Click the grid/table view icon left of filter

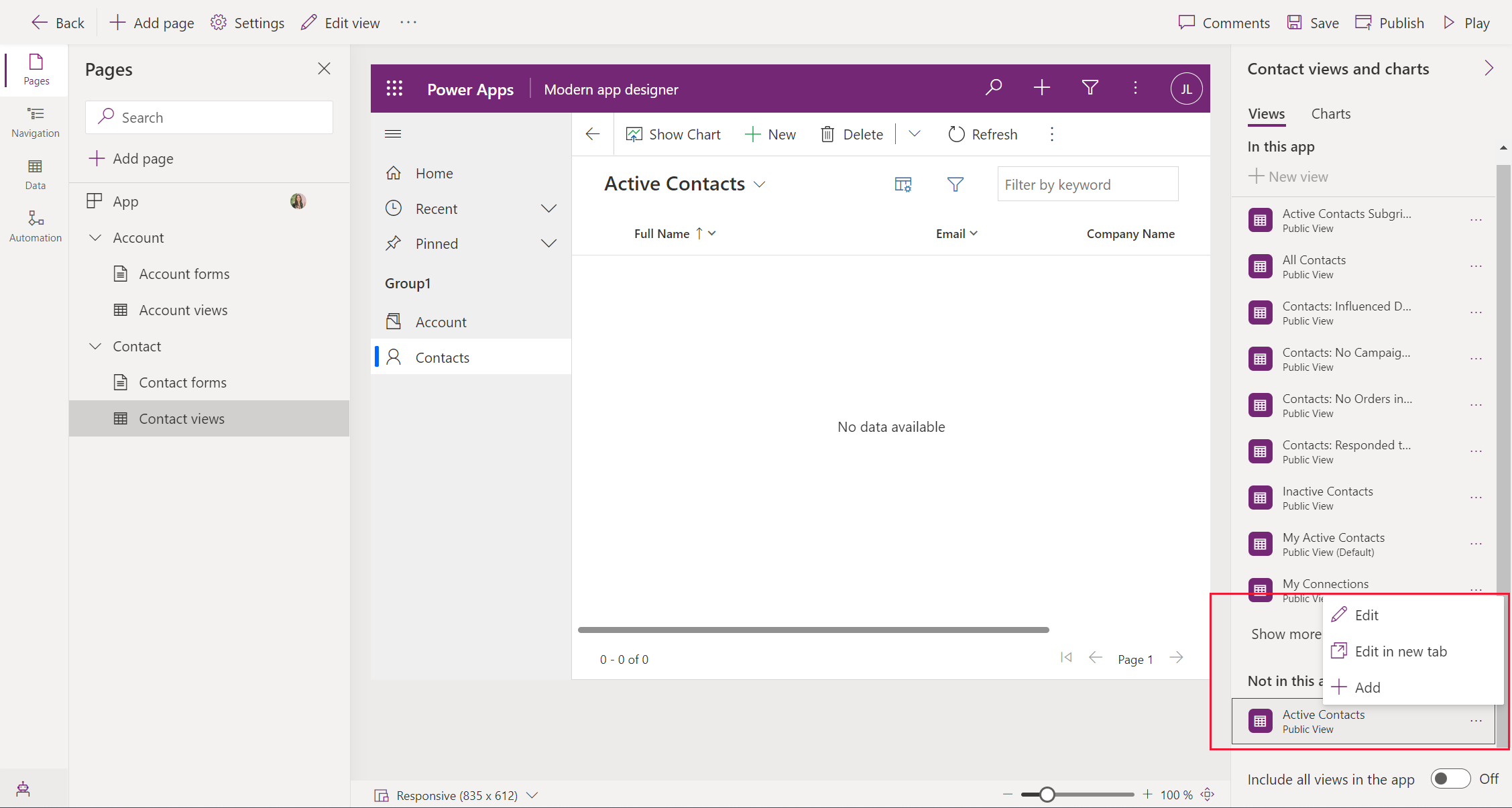pyautogui.click(x=901, y=183)
